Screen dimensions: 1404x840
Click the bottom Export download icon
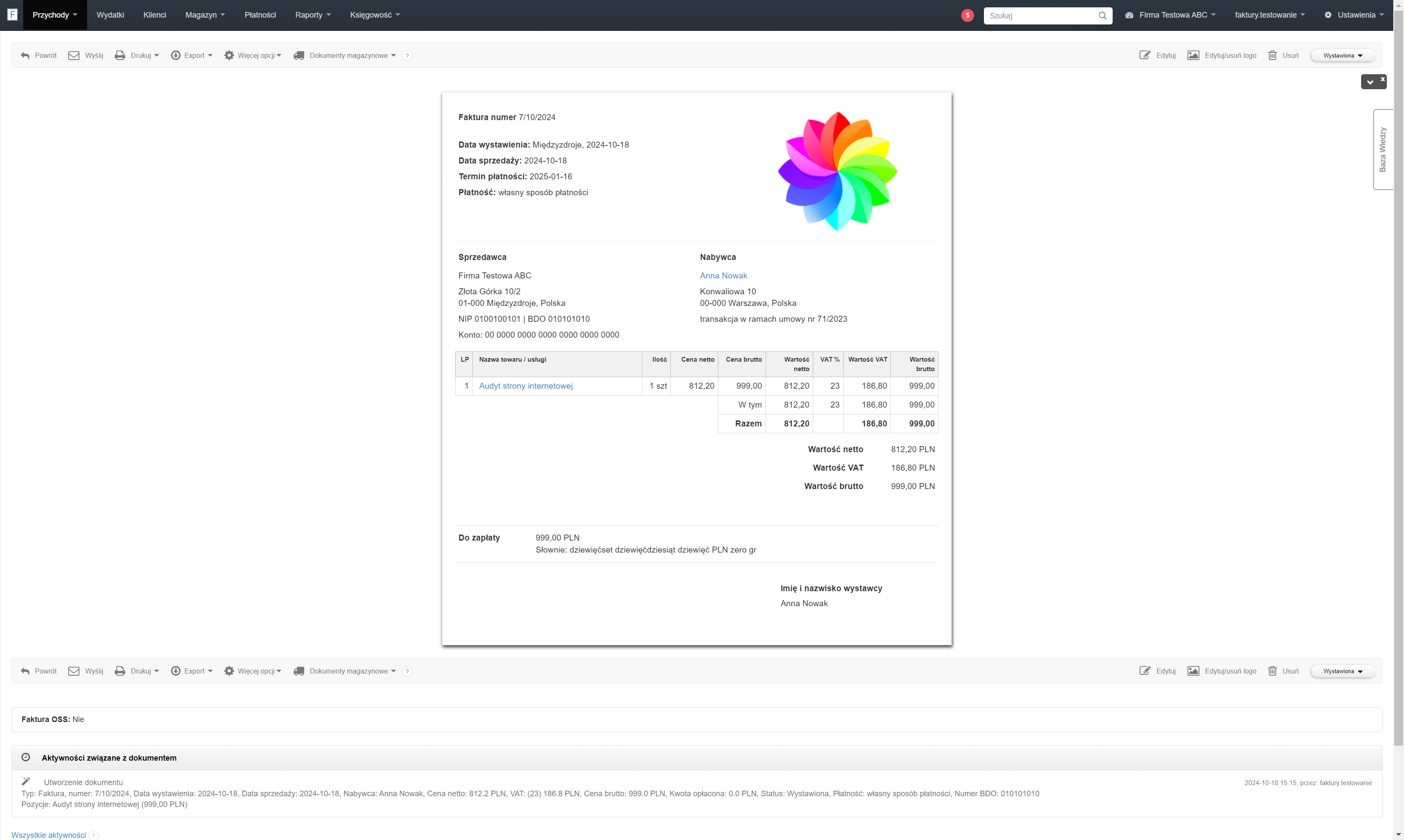[175, 671]
